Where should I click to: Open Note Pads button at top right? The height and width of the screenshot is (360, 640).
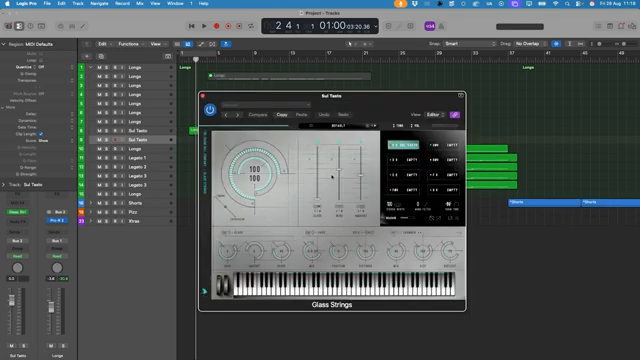click(x=610, y=26)
